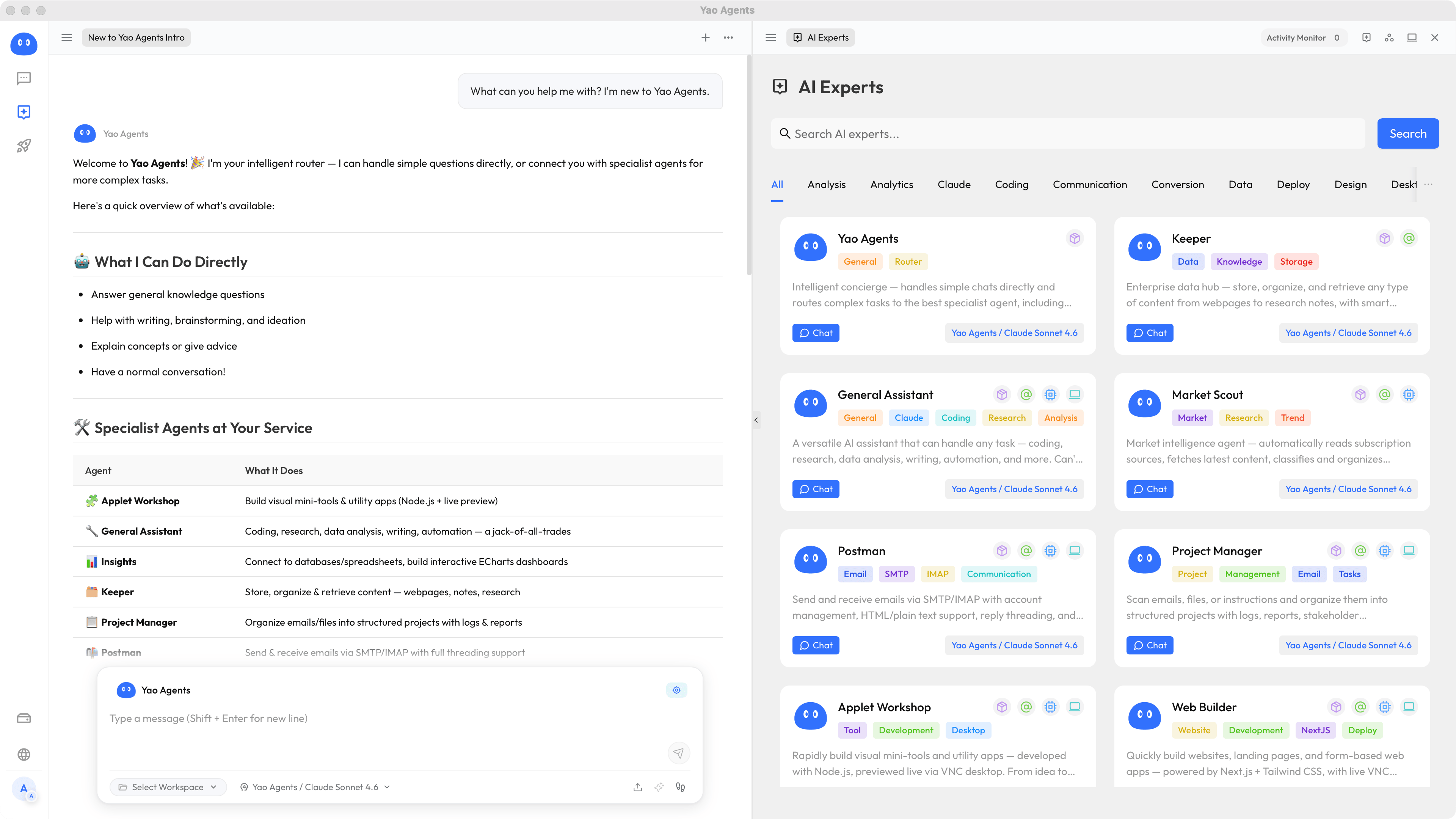Click the sparkle optimize icon in message box
This screenshot has height=819, width=1456.
(x=659, y=787)
